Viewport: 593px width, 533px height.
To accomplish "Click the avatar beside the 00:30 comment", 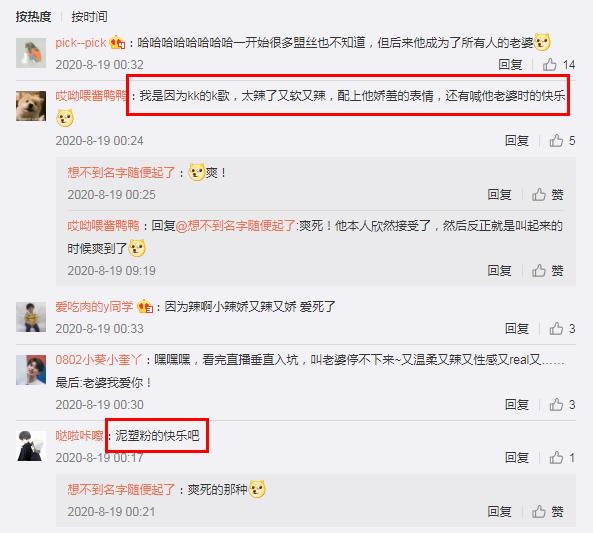I will pos(31,370).
